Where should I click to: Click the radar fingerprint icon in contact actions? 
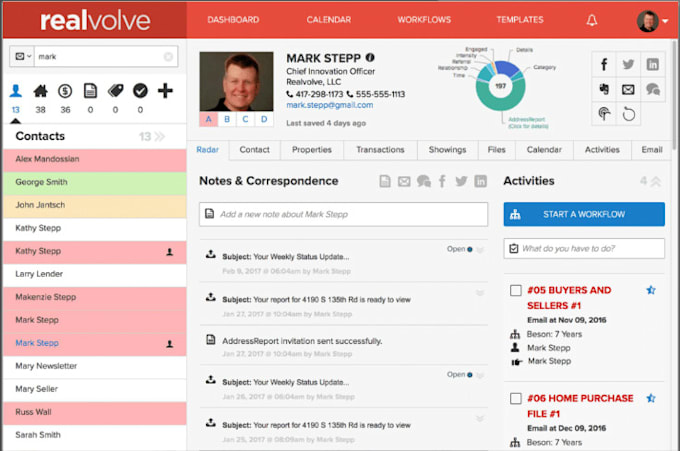pyautogui.click(x=604, y=114)
